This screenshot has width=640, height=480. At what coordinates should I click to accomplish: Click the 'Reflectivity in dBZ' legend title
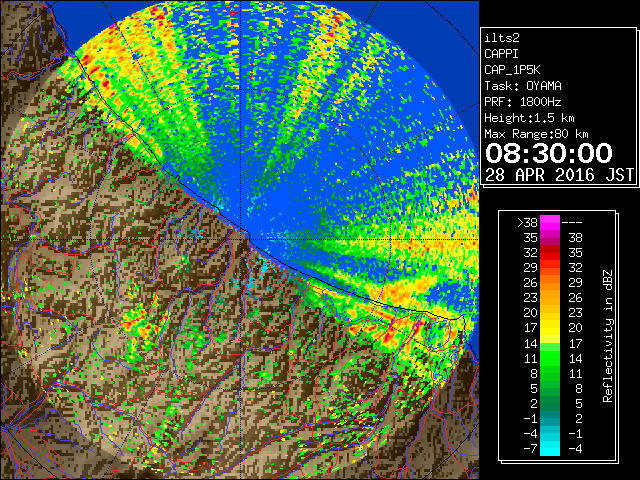coord(608,336)
